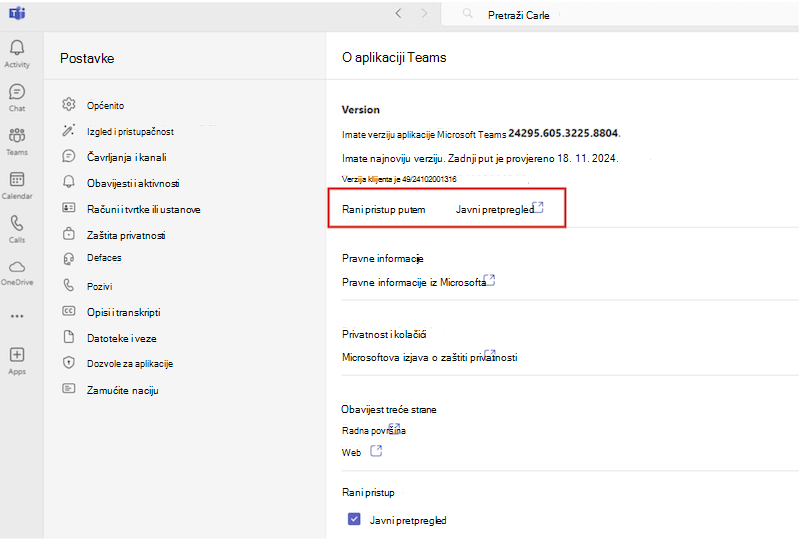The image size is (800, 543).
Task: Click the search magnifier icon
Action: (467, 14)
